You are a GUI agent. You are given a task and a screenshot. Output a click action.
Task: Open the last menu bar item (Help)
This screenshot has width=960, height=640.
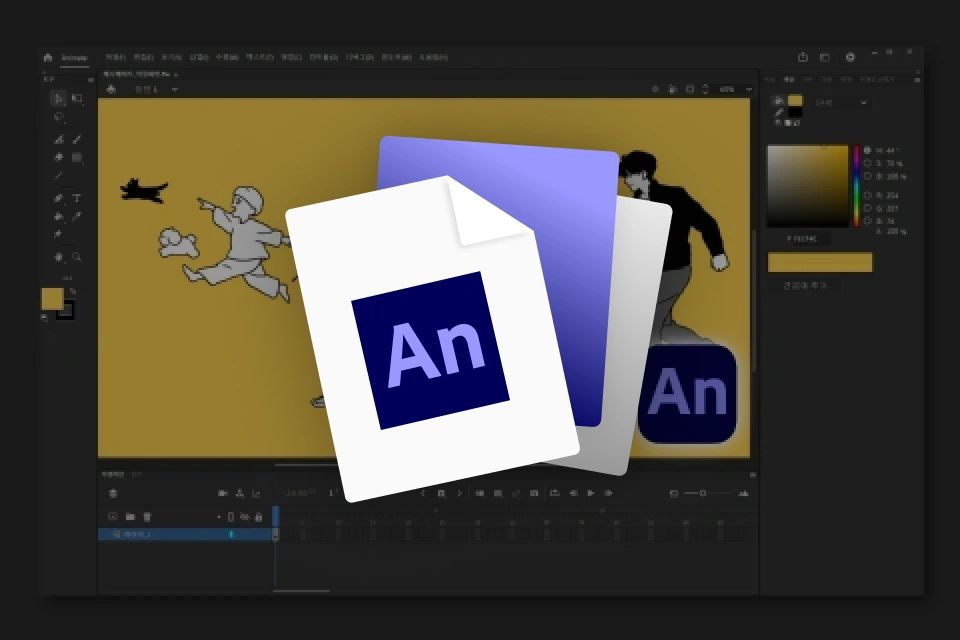[433, 58]
